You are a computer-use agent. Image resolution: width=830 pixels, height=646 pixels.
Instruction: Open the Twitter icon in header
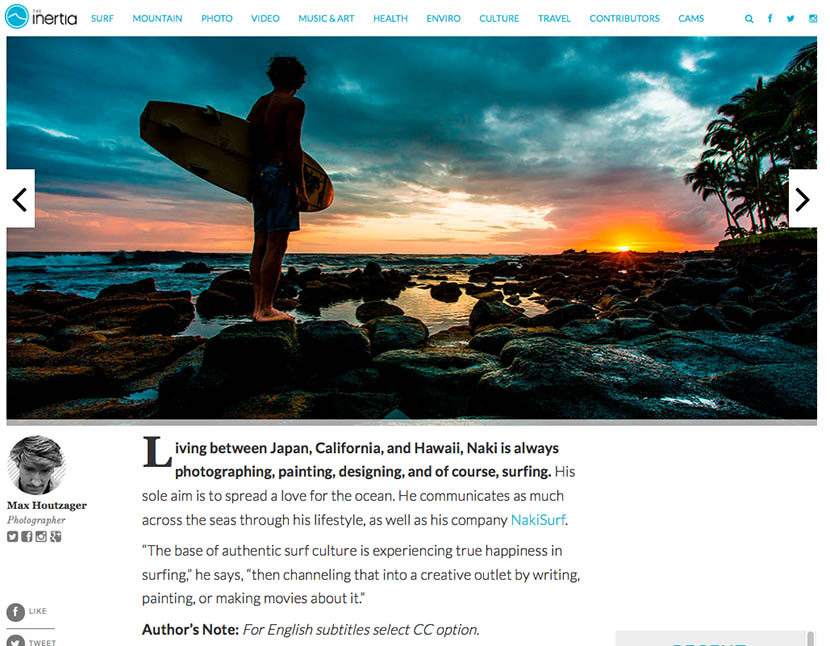click(790, 19)
